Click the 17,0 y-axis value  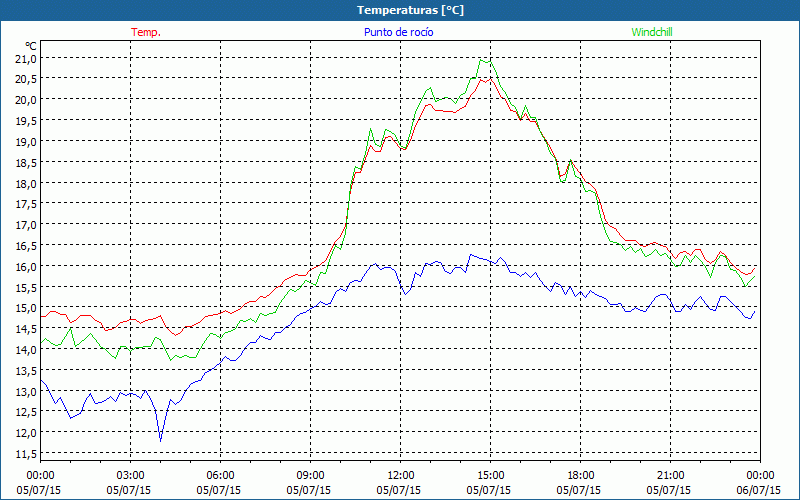coord(27,225)
